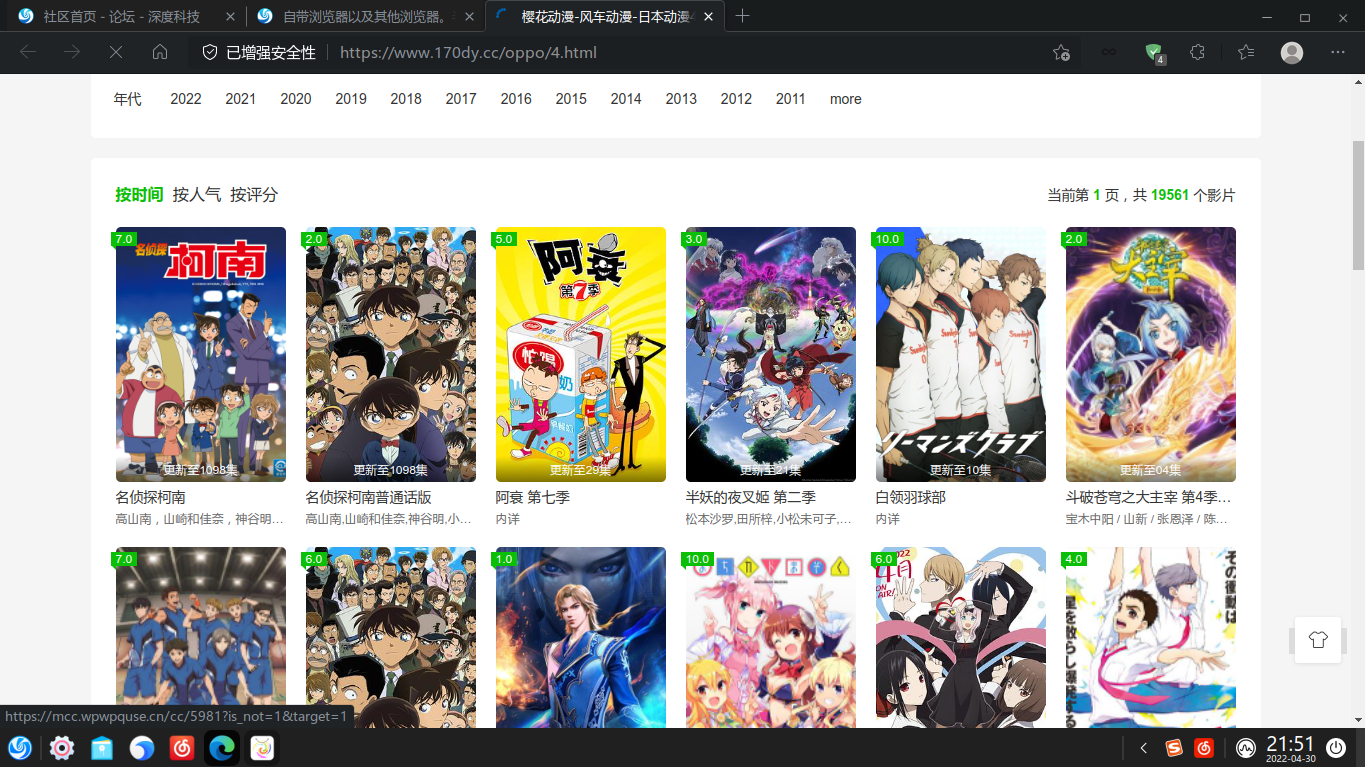Close the 樱花动漫 tab

709,17
